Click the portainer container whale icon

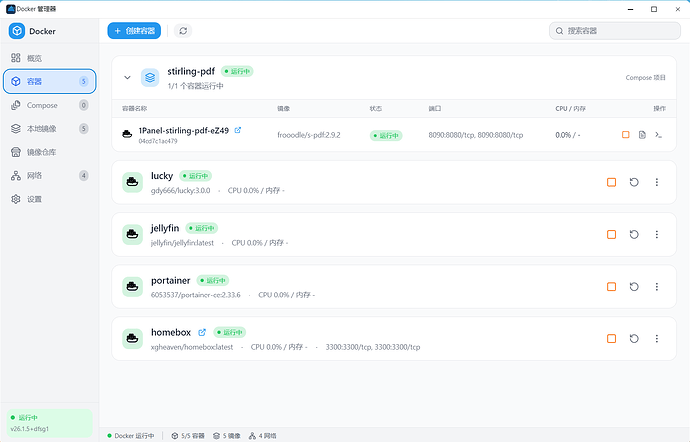(132, 287)
